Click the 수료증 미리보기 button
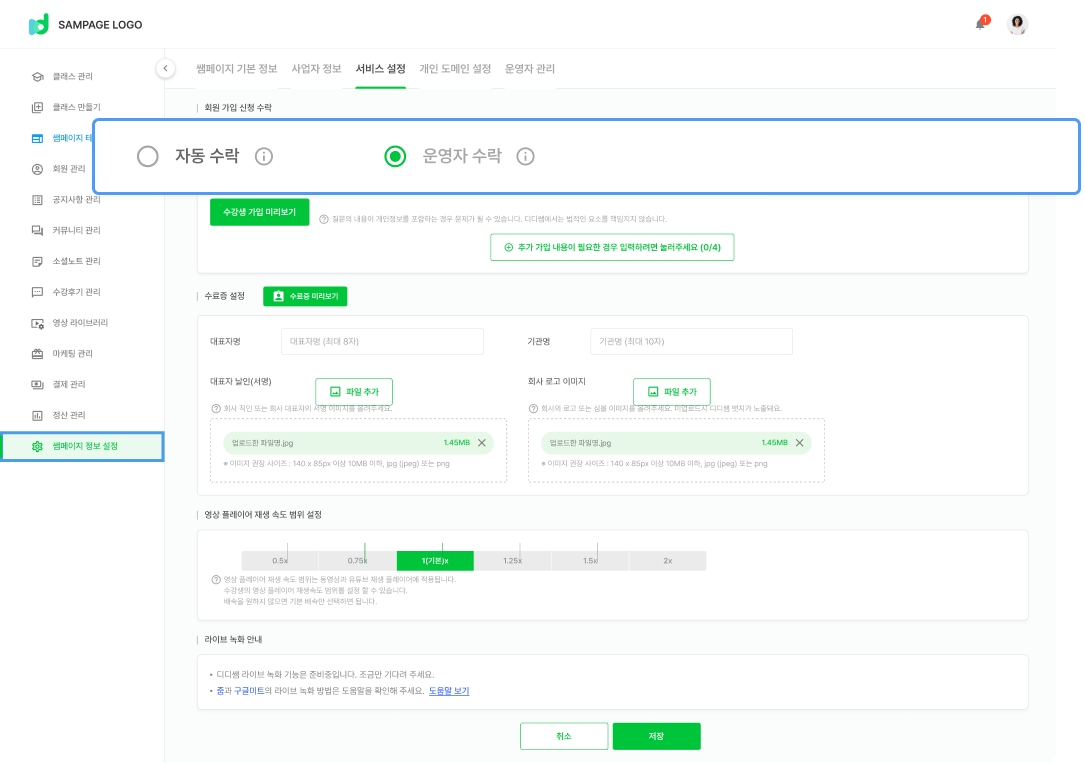Screen dimensions: 1085x763 click(x=305, y=296)
